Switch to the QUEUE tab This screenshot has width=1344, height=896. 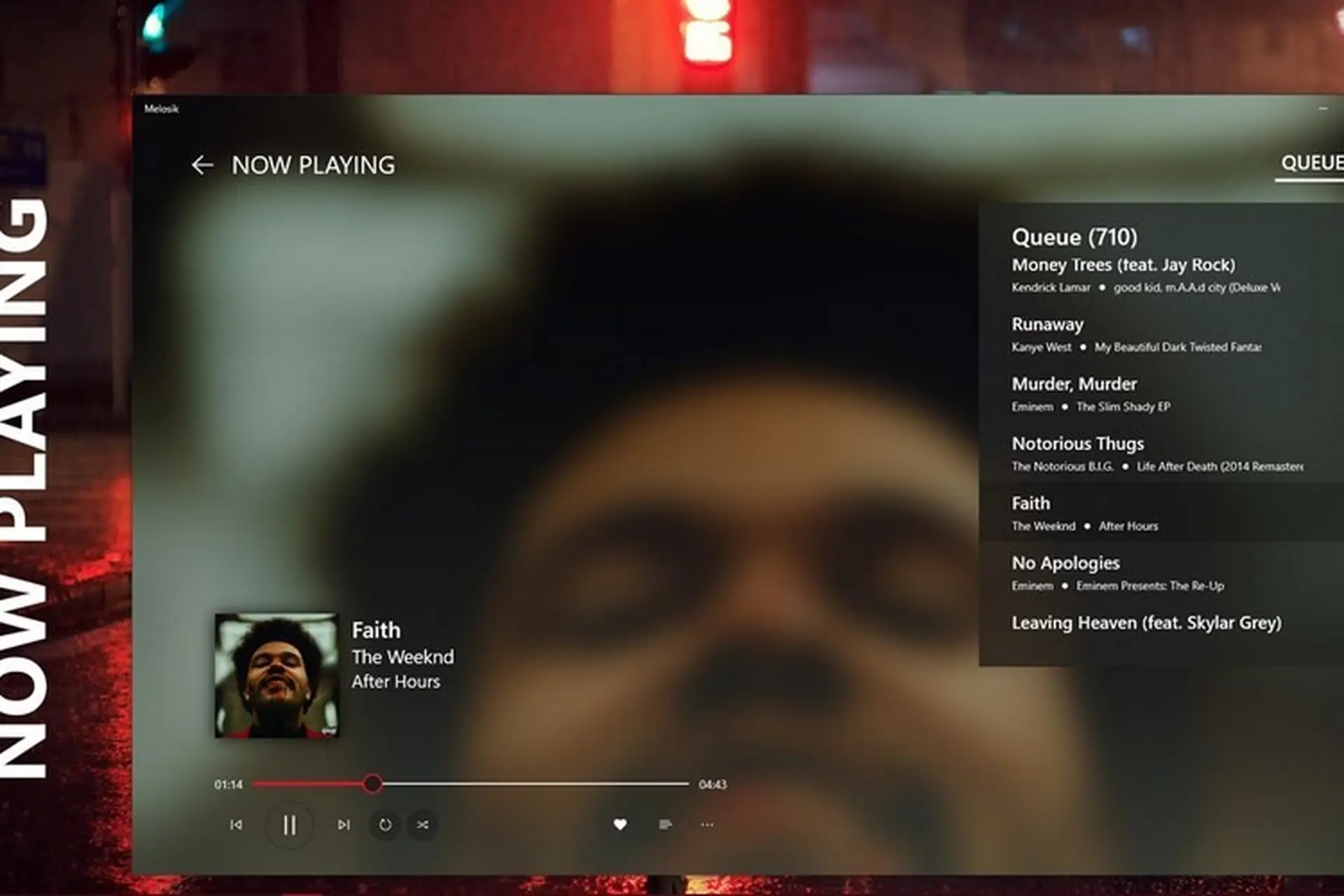click(1312, 163)
